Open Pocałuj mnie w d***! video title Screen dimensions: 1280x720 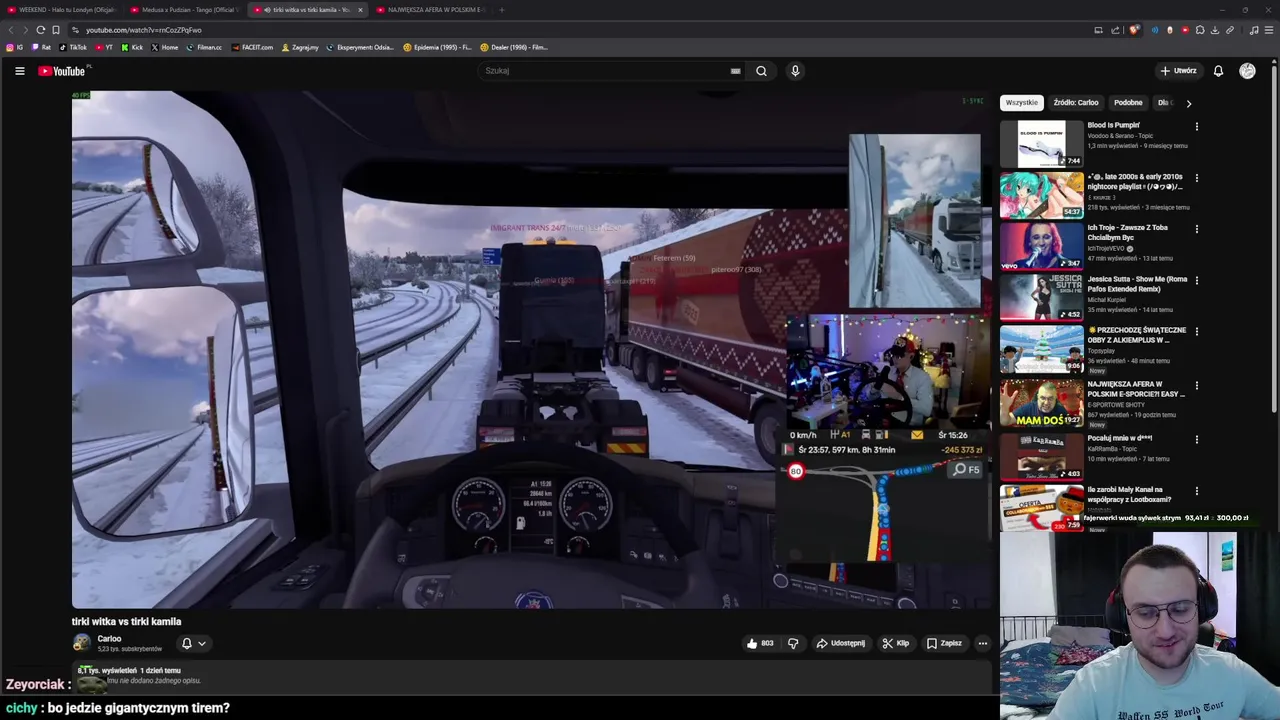click(1120, 438)
